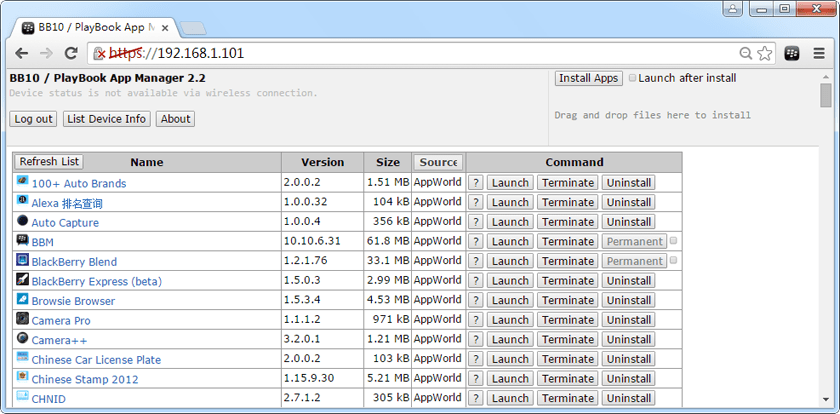Click the ? button for BBM
This screenshot has width=840, height=414.
click(x=475, y=242)
